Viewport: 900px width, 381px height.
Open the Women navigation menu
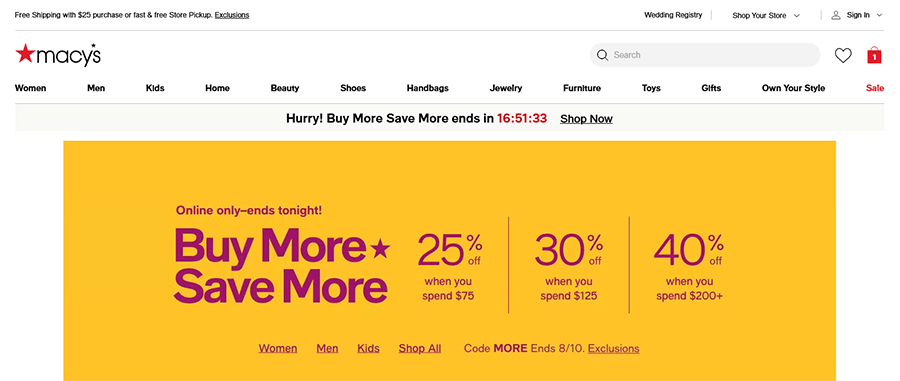[x=30, y=88]
